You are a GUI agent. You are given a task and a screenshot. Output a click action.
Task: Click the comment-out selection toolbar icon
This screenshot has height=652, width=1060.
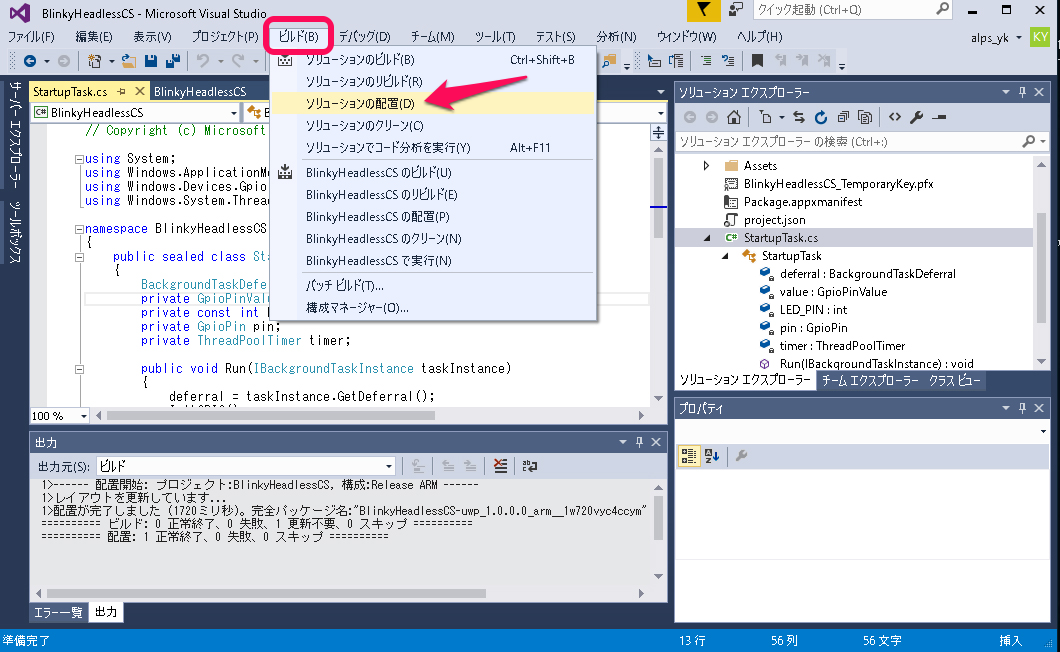(x=706, y=62)
